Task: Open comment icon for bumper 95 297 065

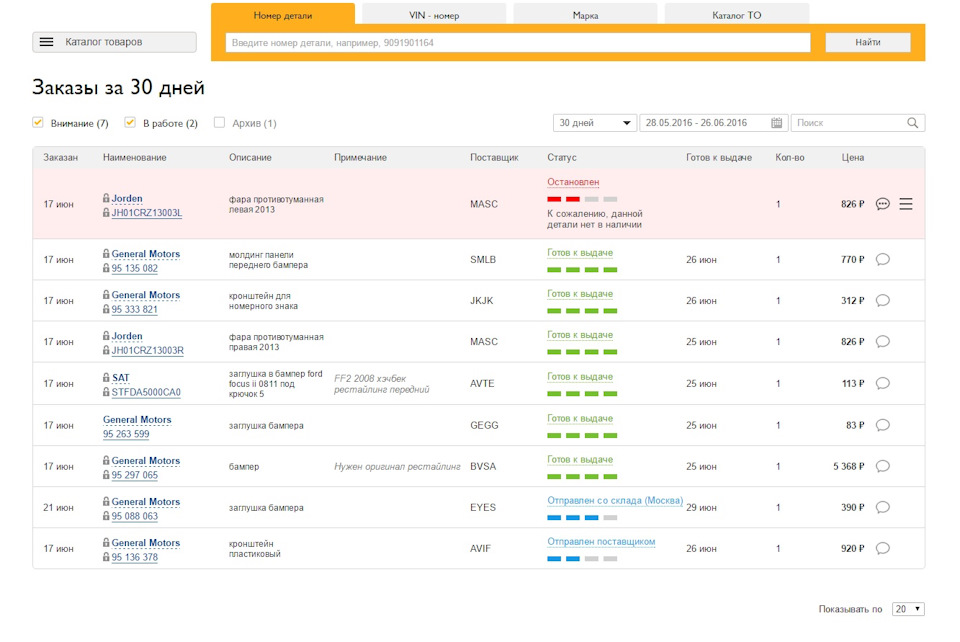Action: [882, 466]
